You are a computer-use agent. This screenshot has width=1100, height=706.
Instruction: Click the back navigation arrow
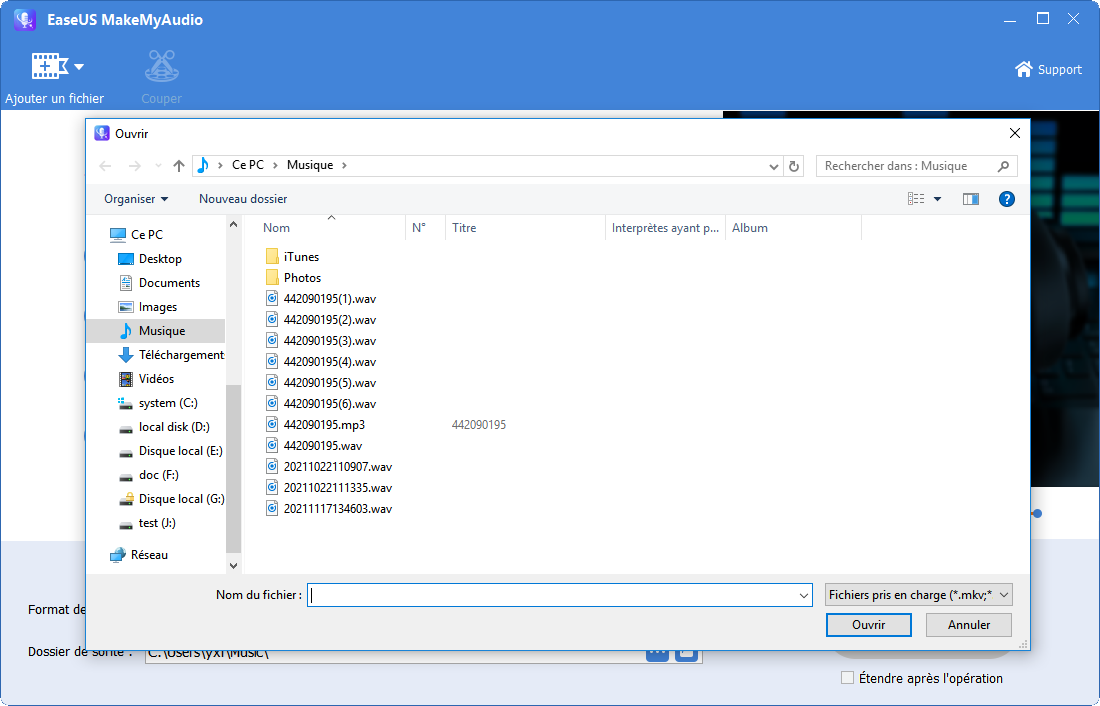coord(105,166)
